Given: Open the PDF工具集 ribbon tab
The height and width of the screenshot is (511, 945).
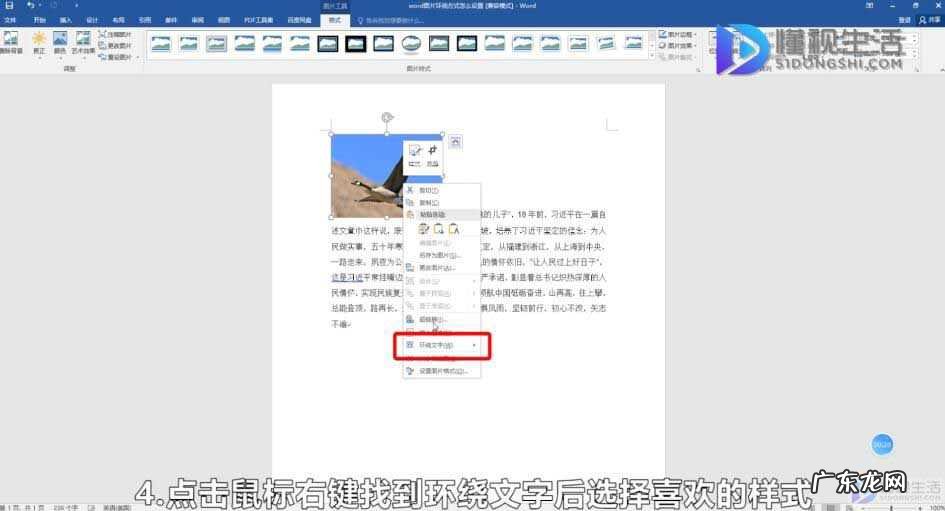Looking at the screenshot, I should 258,20.
